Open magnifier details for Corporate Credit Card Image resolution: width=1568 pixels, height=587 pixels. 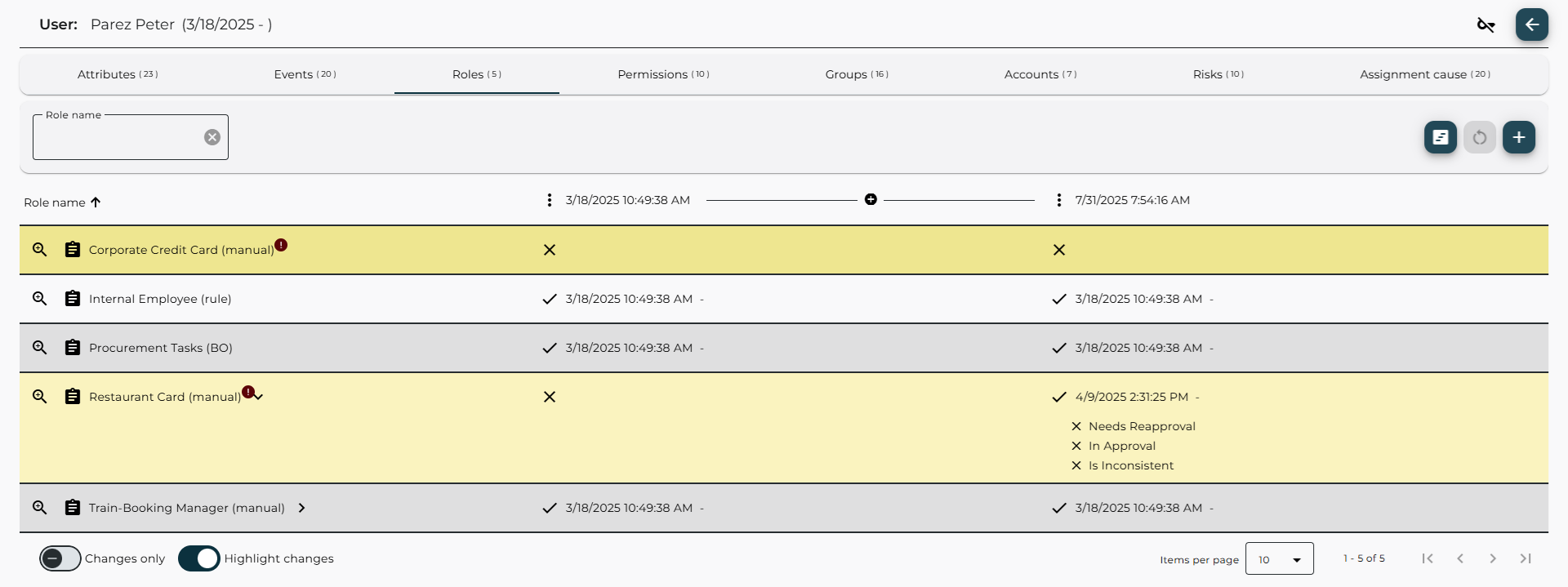[x=39, y=250]
